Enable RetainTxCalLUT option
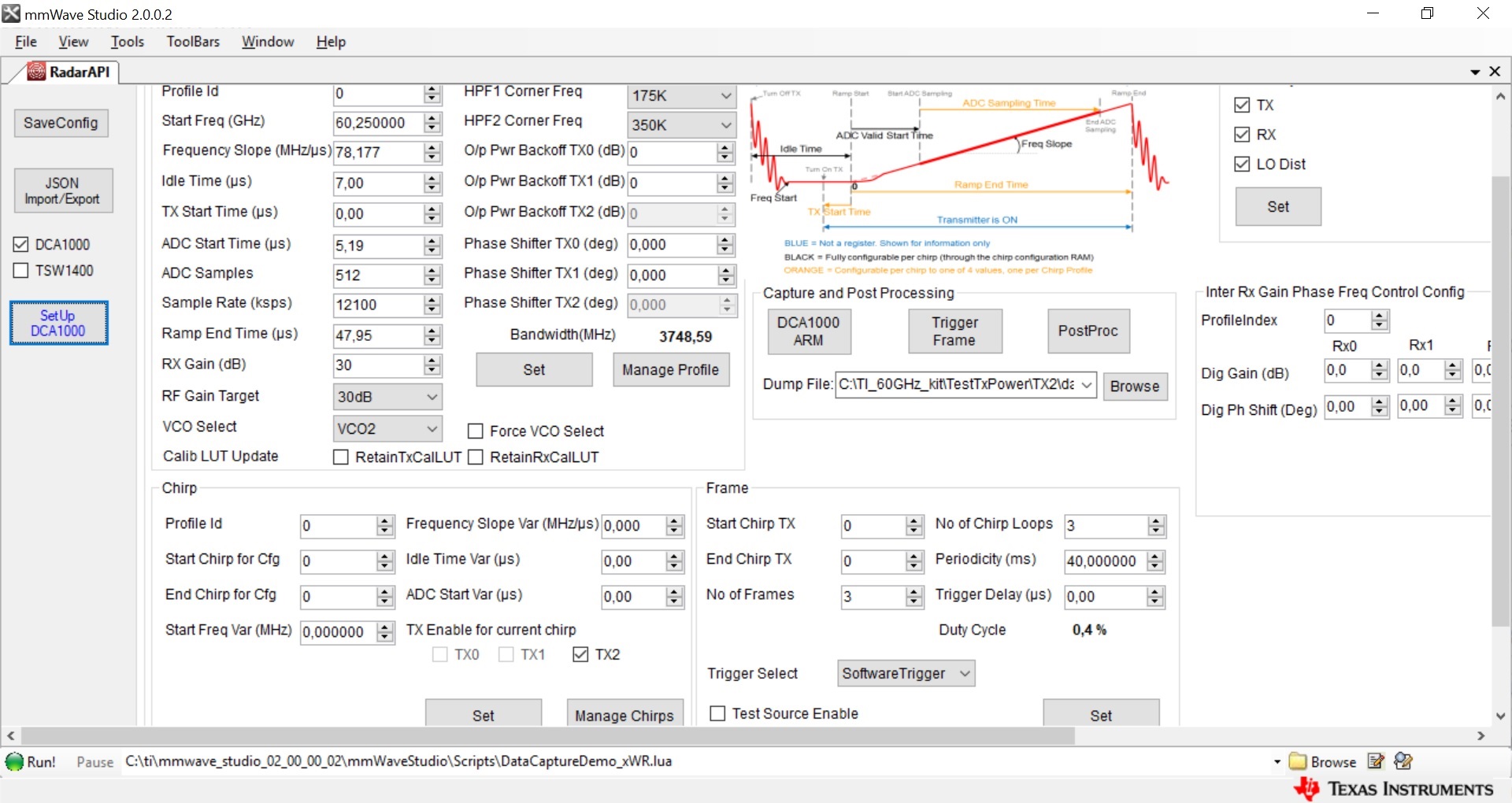The height and width of the screenshot is (803, 1512). (x=341, y=457)
